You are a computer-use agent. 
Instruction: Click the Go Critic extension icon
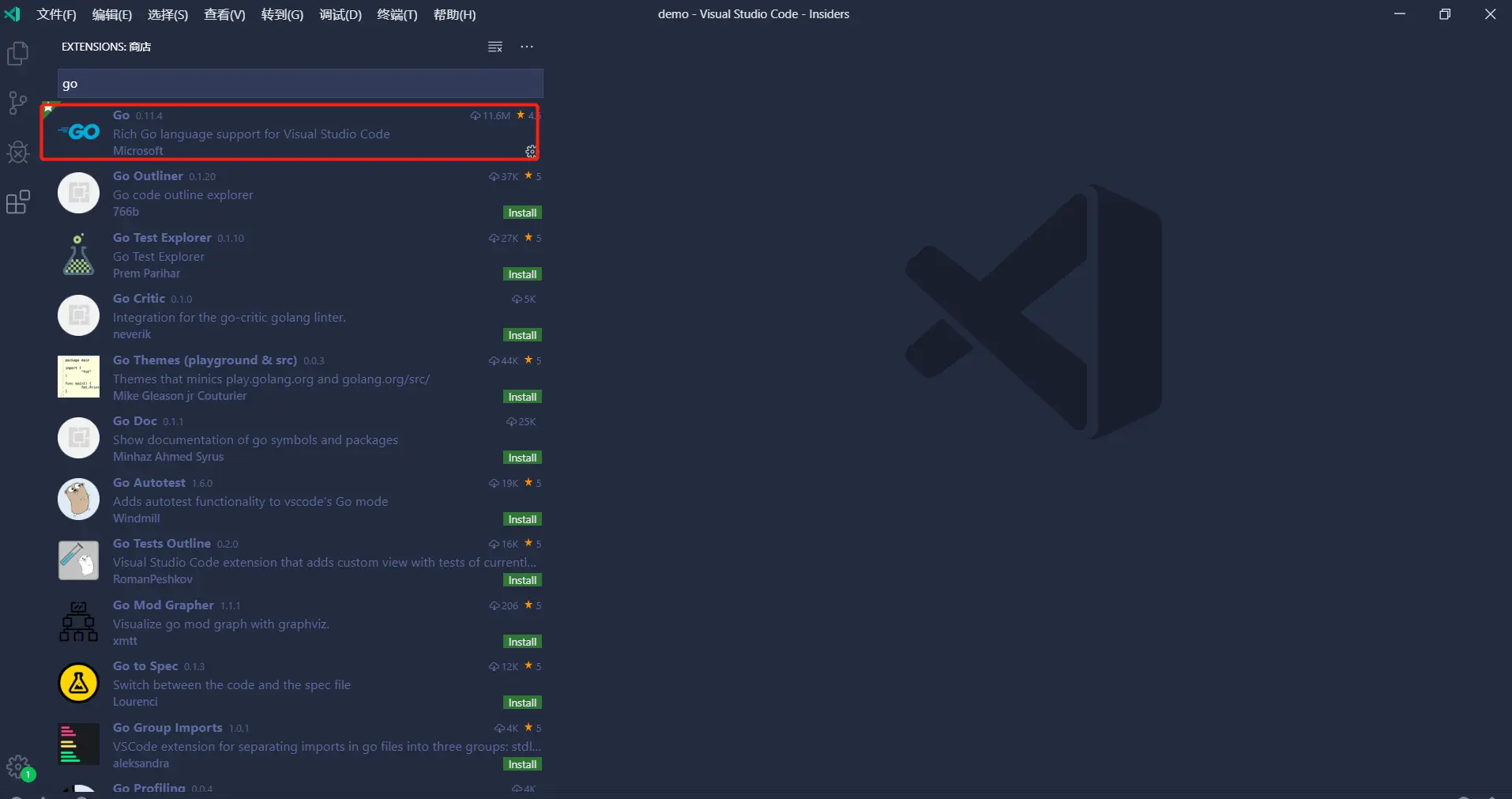pyautogui.click(x=79, y=315)
